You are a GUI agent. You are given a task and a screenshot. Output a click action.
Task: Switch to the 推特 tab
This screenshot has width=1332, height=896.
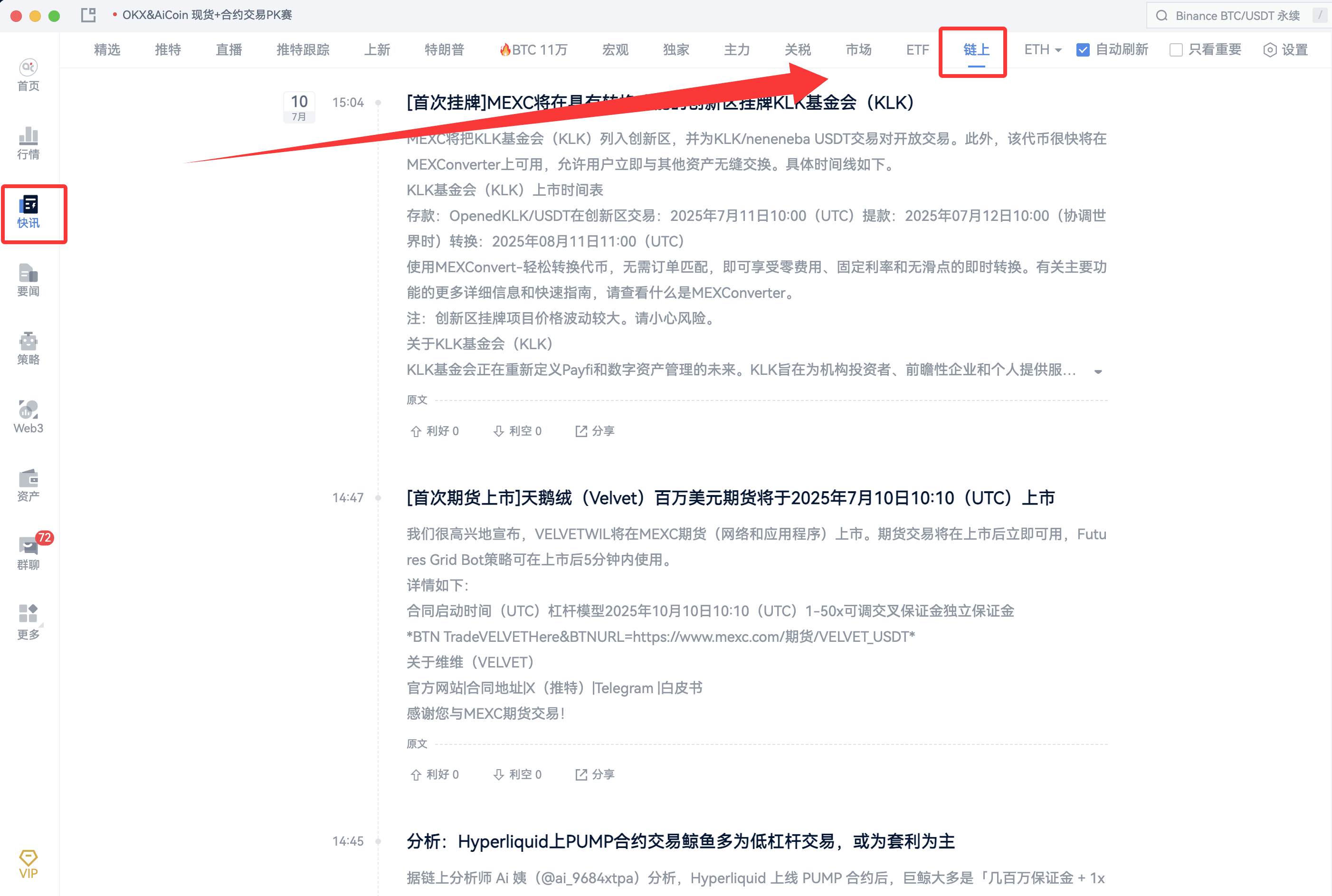pyautogui.click(x=168, y=50)
